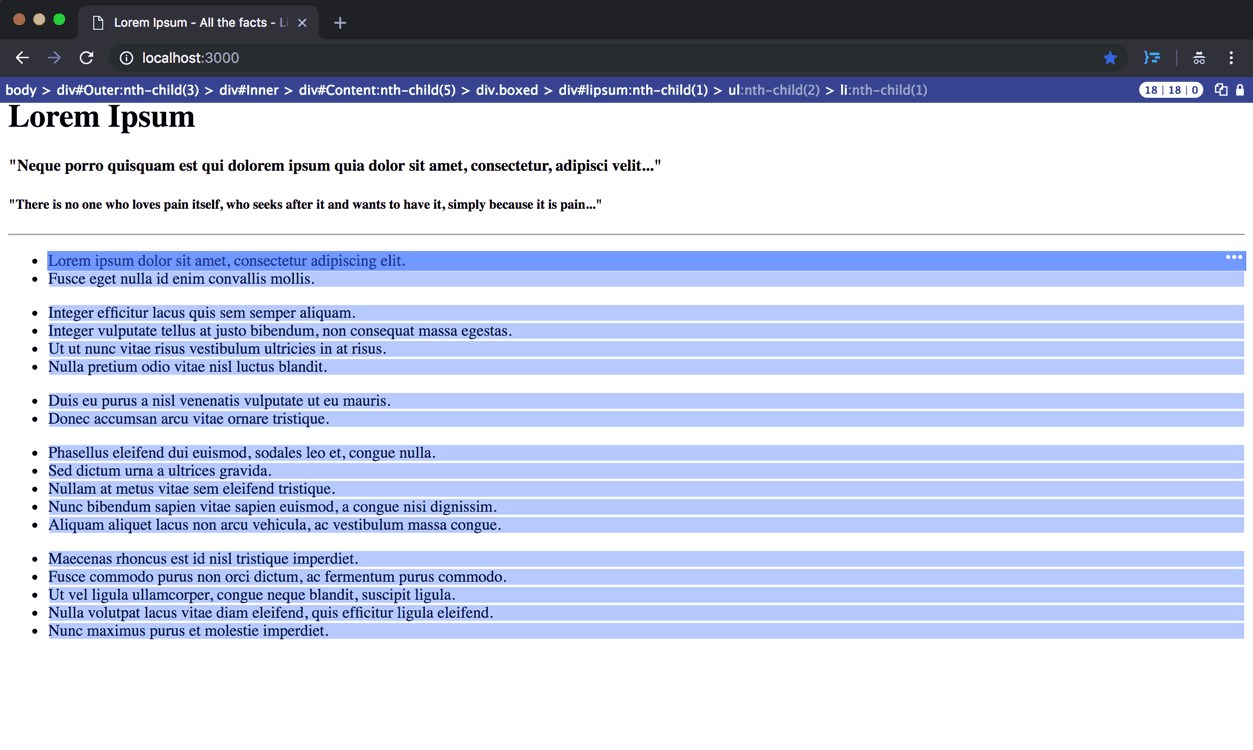Click the 18 | 18 | 0 match counter
This screenshot has height=750, width=1253.
click(1171, 90)
